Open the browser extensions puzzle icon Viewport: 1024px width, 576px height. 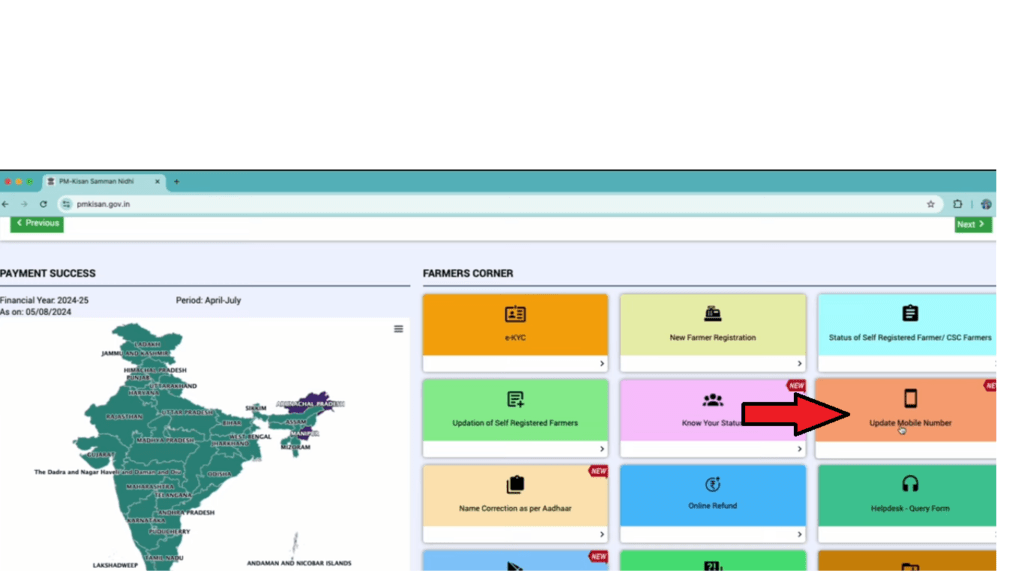[957, 204]
